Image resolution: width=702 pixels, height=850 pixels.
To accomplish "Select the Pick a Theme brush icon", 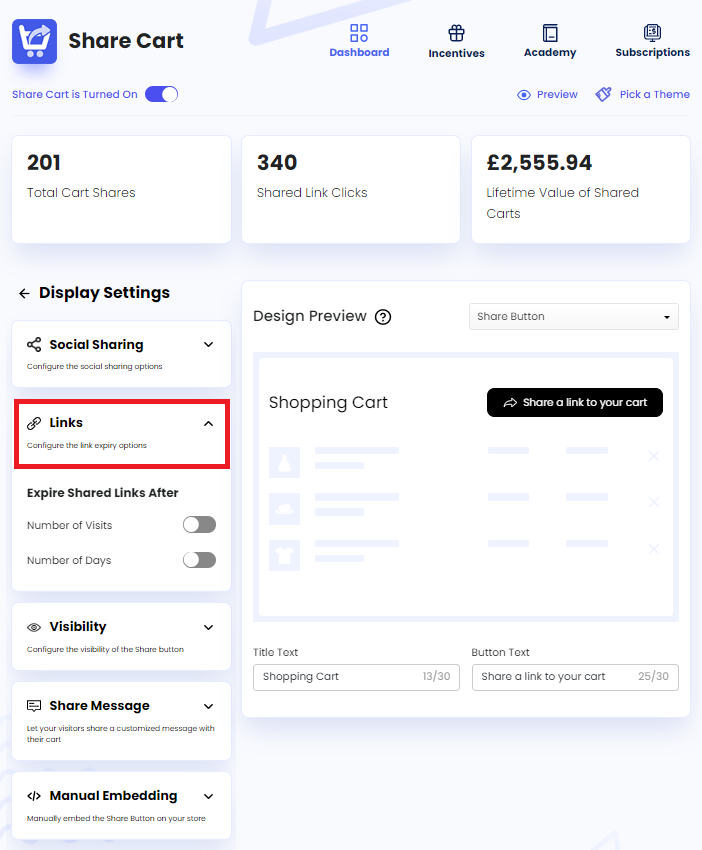I will (602, 93).
